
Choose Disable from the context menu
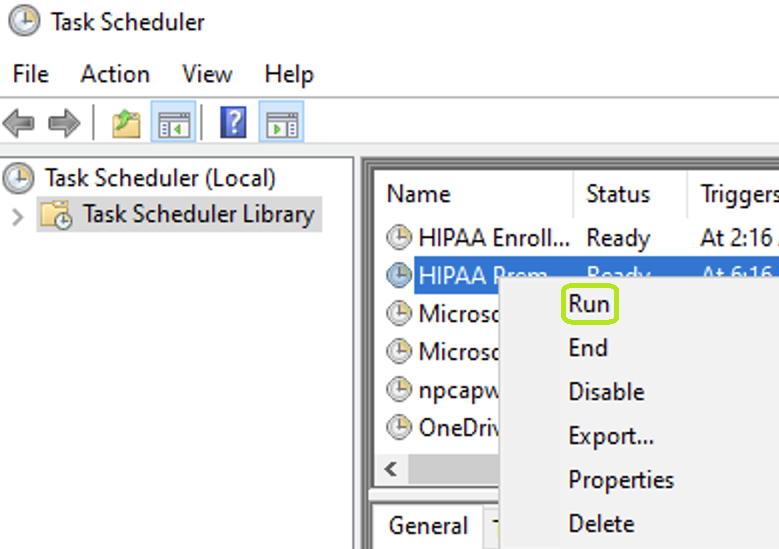pyautogui.click(x=607, y=392)
